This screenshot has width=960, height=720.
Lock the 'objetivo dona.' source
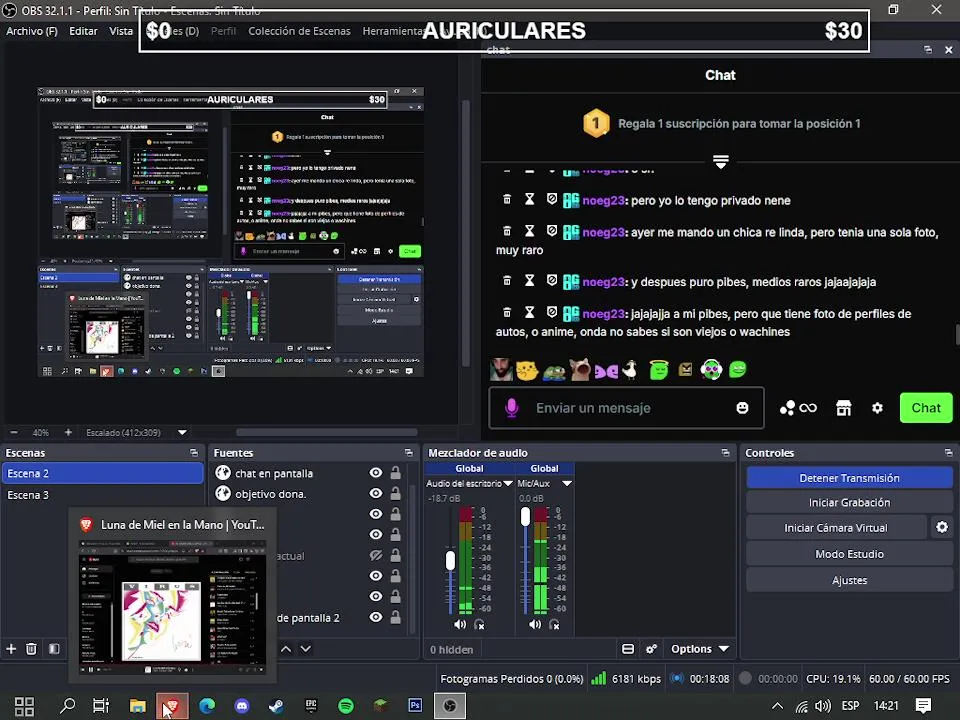click(x=396, y=493)
